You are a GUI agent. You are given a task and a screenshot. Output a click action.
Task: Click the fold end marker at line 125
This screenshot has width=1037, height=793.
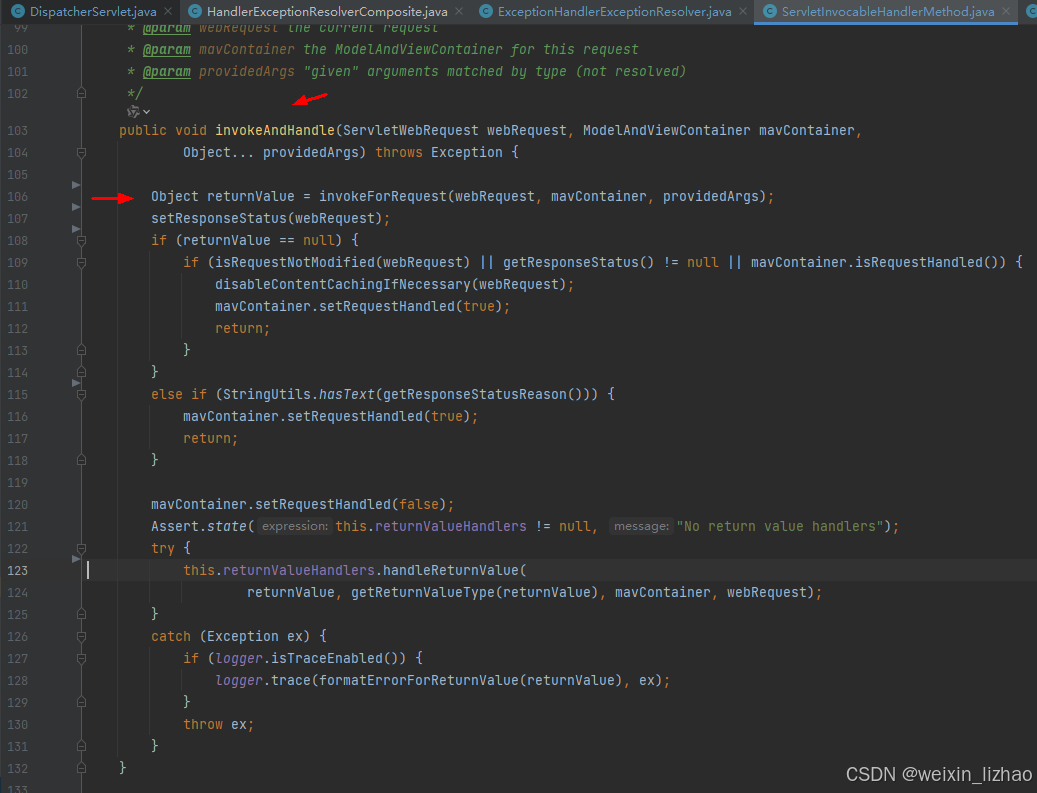point(81,614)
